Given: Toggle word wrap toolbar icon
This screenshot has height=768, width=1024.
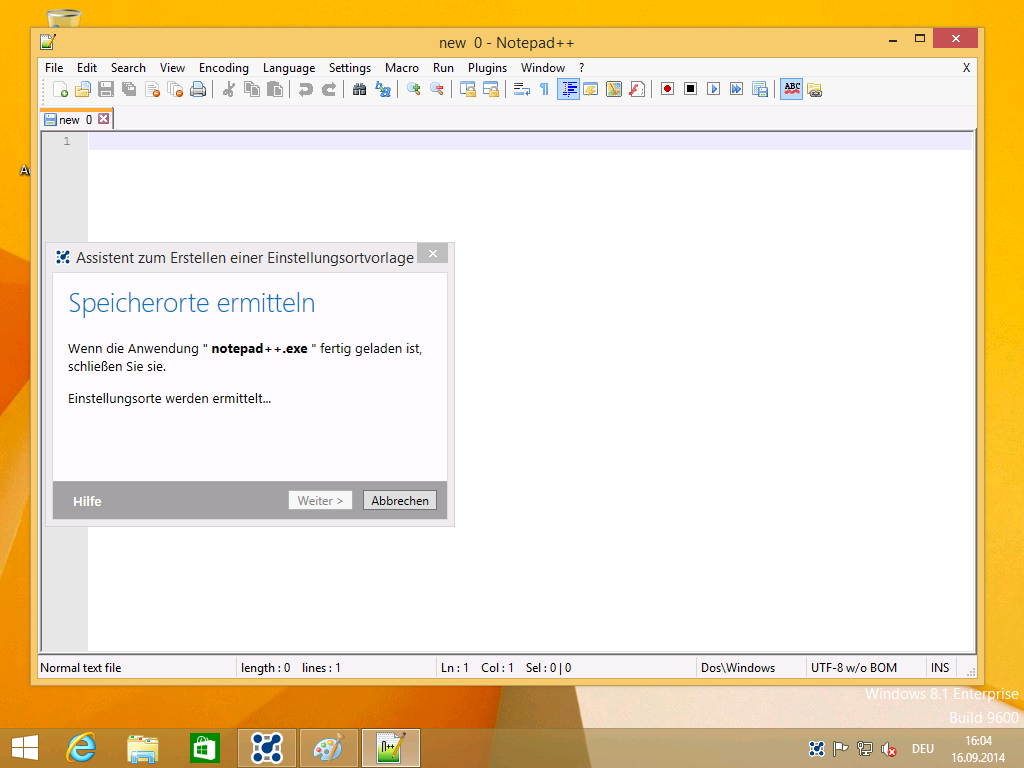Looking at the screenshot, I should (521, 89).
